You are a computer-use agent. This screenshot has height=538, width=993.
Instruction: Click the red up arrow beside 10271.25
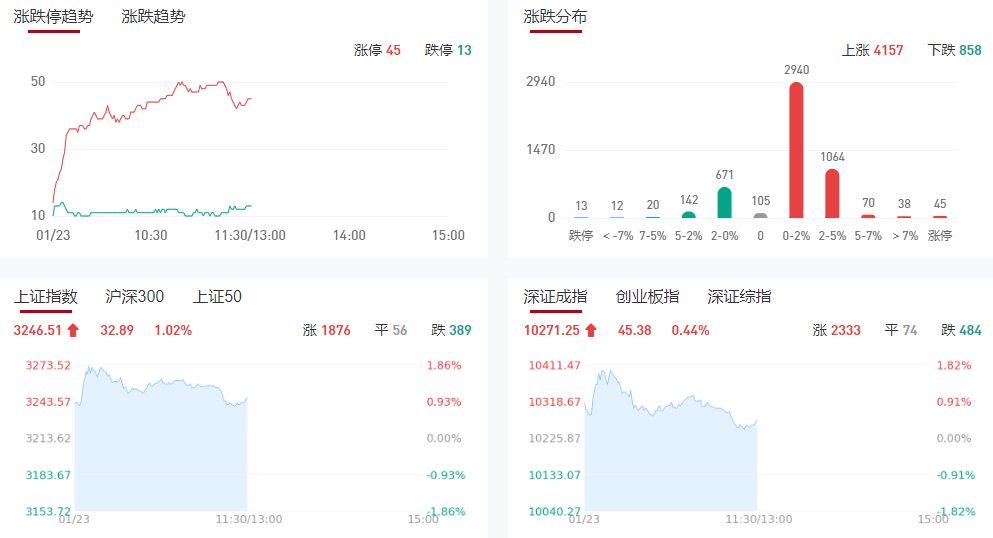pyautogui.click(x=591, y=330)
